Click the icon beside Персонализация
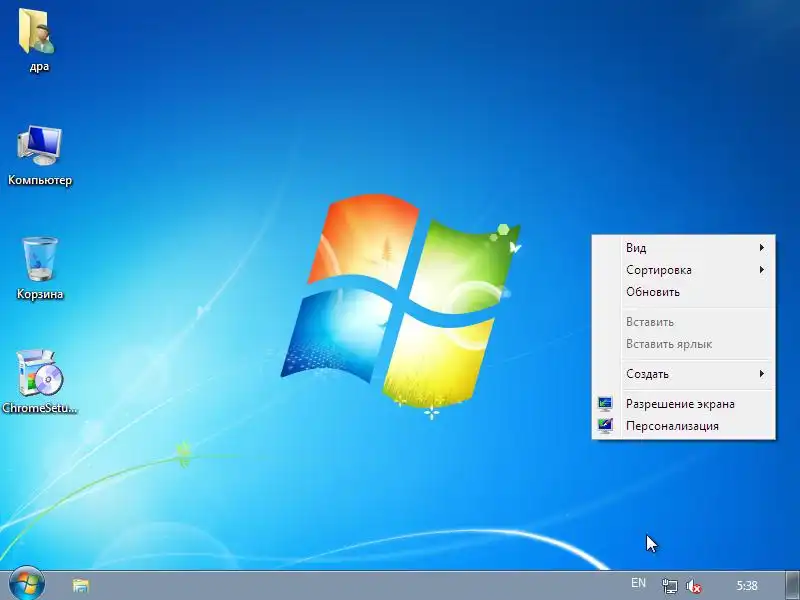This screenshot has height=600, width=800. [x=605, y=426]
